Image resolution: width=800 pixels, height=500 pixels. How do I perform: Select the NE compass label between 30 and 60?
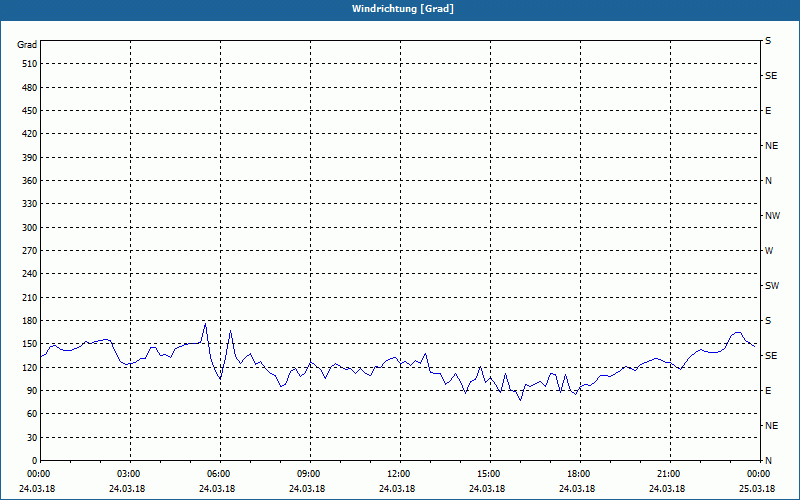pos(771,426)
